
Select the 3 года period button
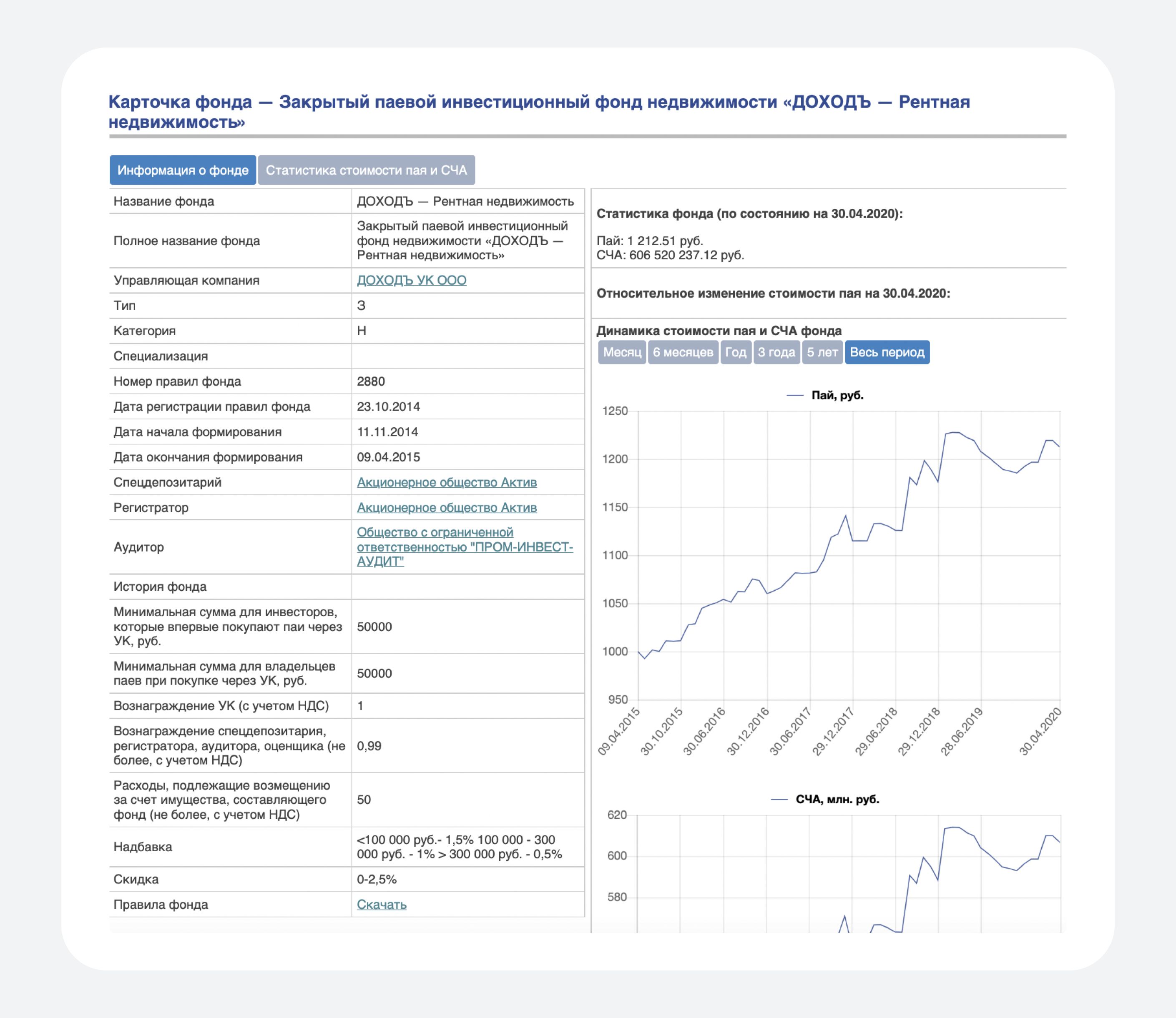point(776,352)
